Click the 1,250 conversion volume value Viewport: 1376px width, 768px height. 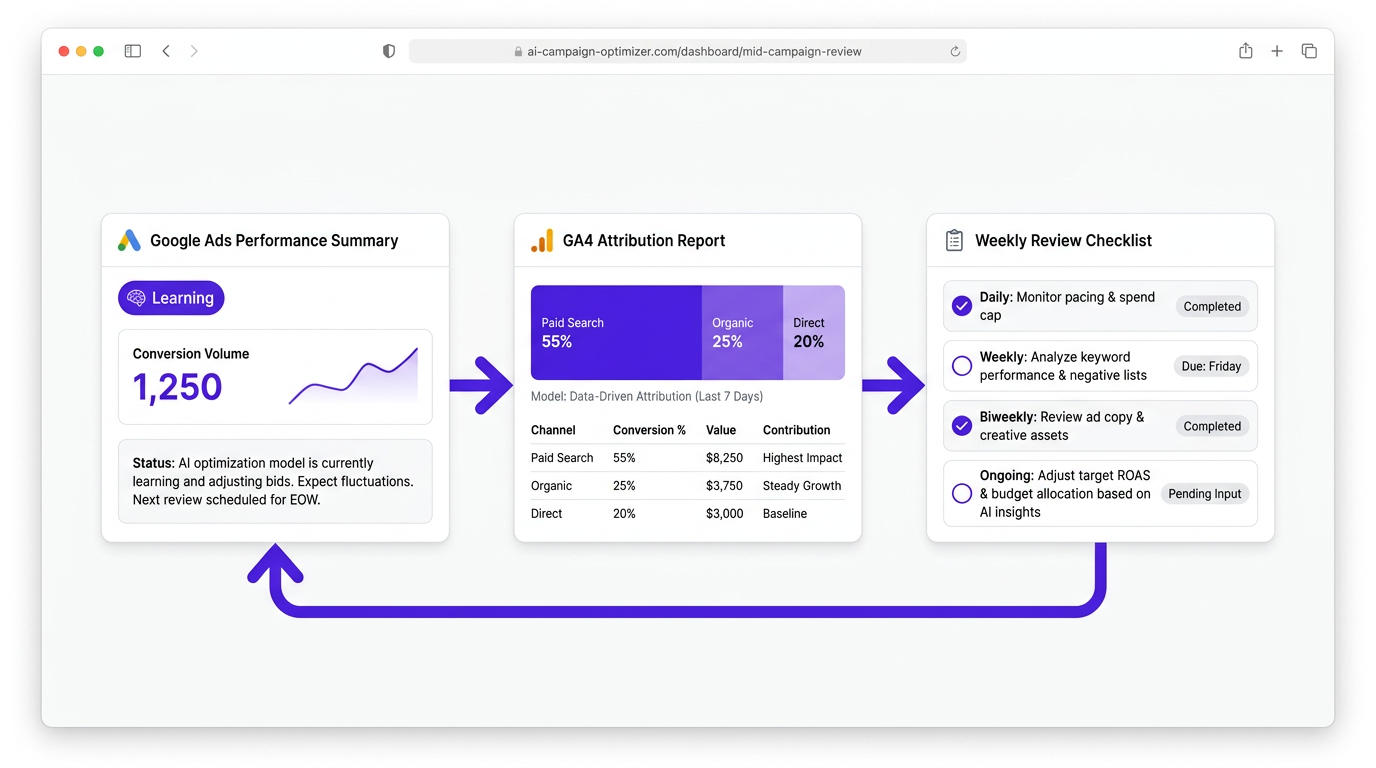(177, 387)
